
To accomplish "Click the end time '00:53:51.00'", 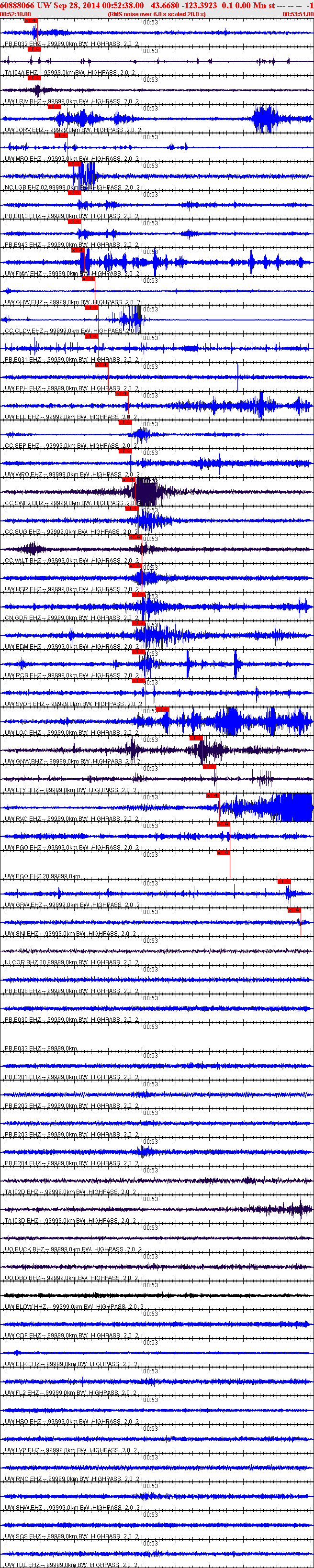I will (x=298, y=14).
